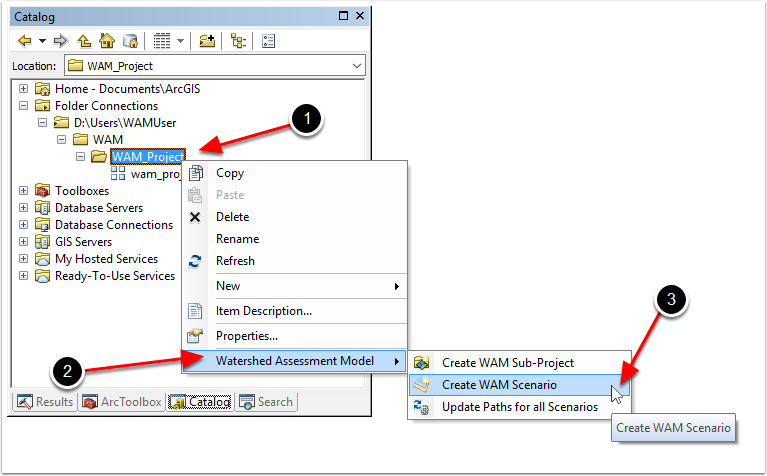
Task: Switch to the ArcToolbox tab
Action: [122, 402]
